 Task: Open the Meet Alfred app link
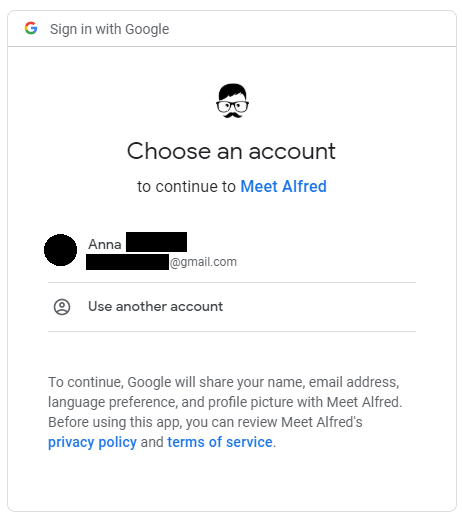pyautogui.click(x=283, y=186)
